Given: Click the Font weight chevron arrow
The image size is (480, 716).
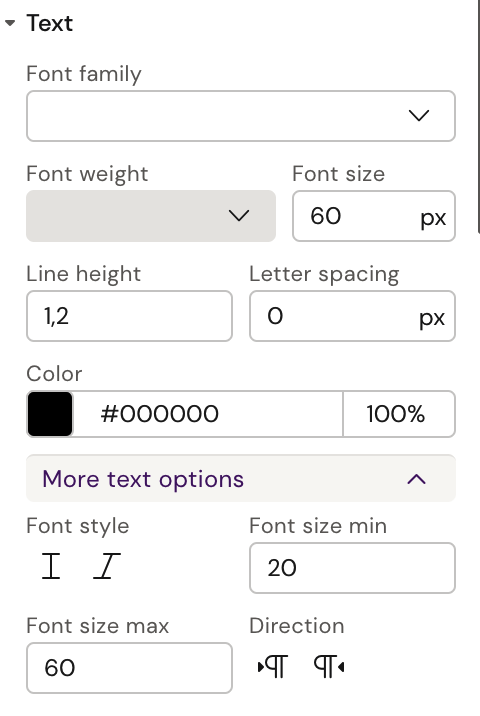Looking at the screenshot, I should (239, 216).
